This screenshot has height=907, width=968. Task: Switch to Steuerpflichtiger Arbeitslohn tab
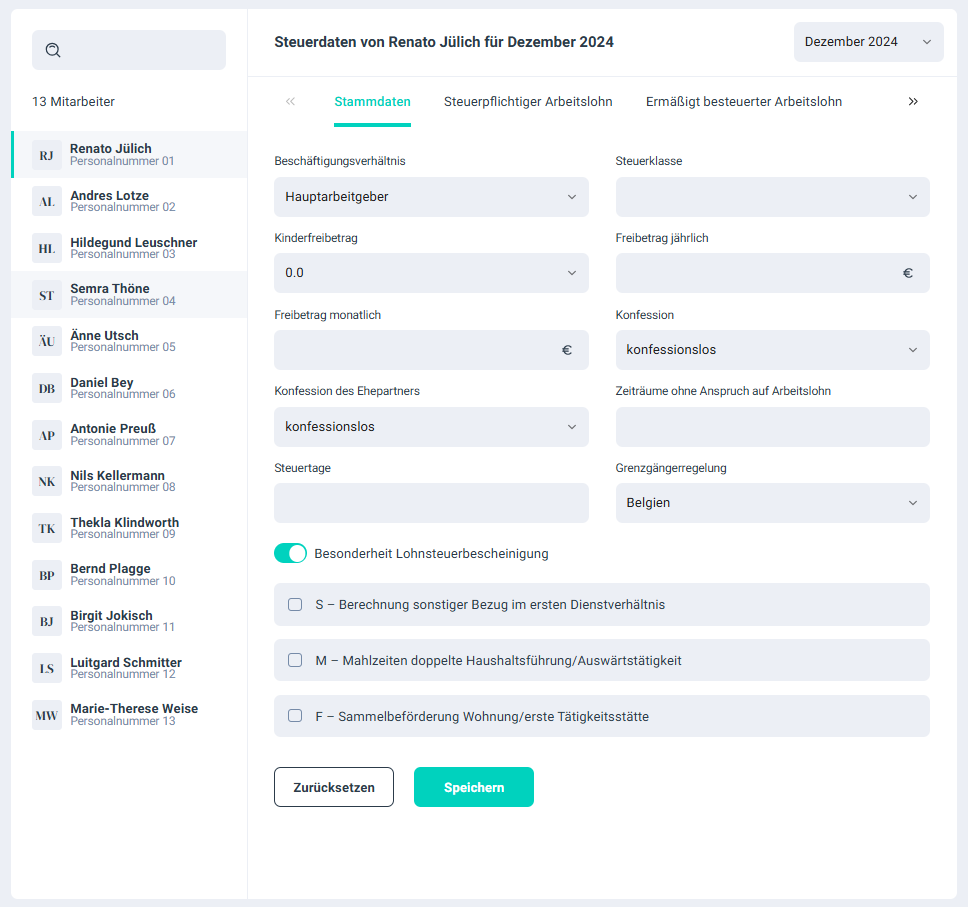[528, 102]
